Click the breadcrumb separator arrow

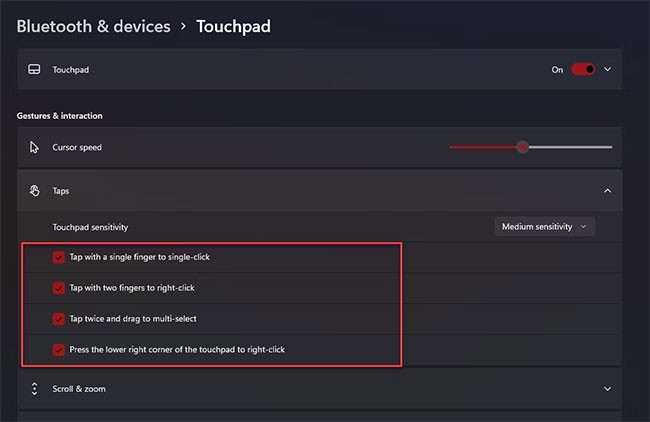coord(183,27)
